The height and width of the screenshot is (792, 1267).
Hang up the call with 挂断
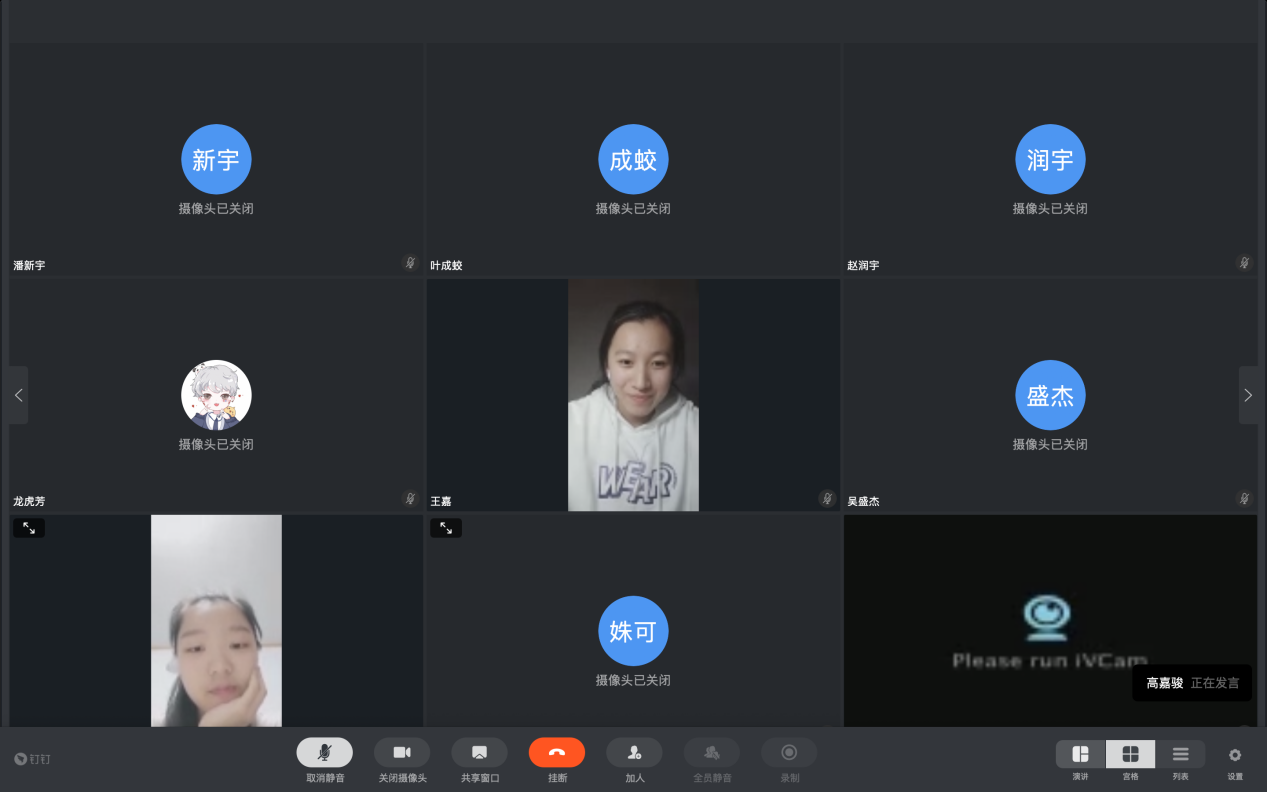(x=557, y=753)
